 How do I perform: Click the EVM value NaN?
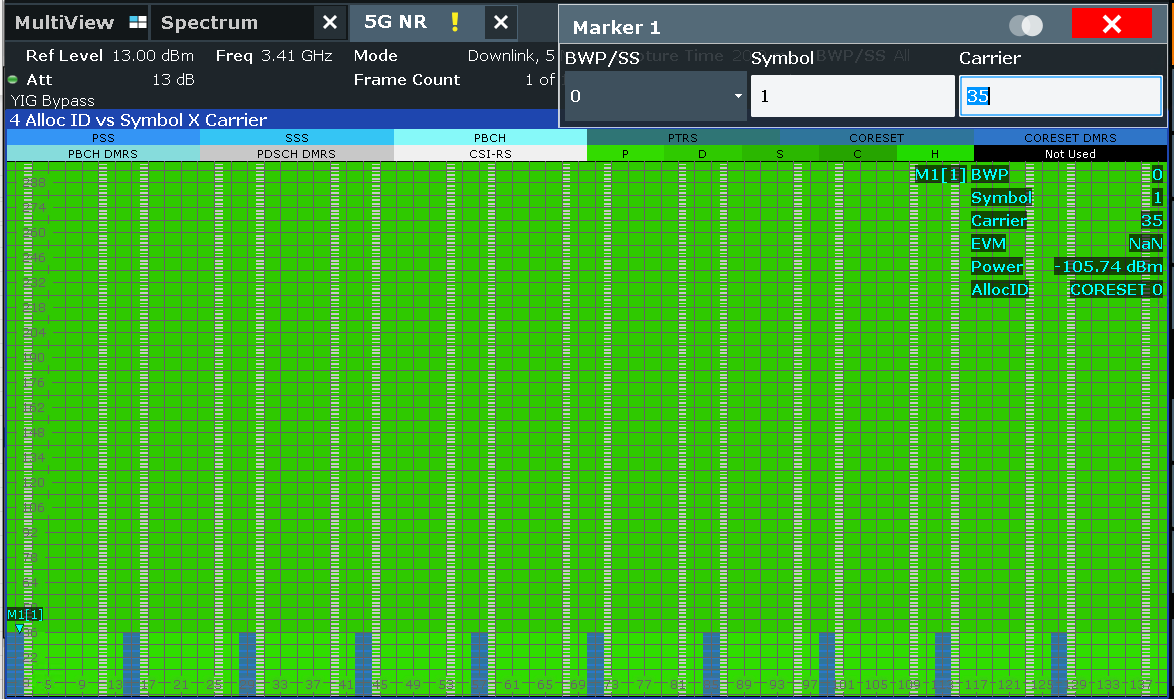[x=1146, y=243]
